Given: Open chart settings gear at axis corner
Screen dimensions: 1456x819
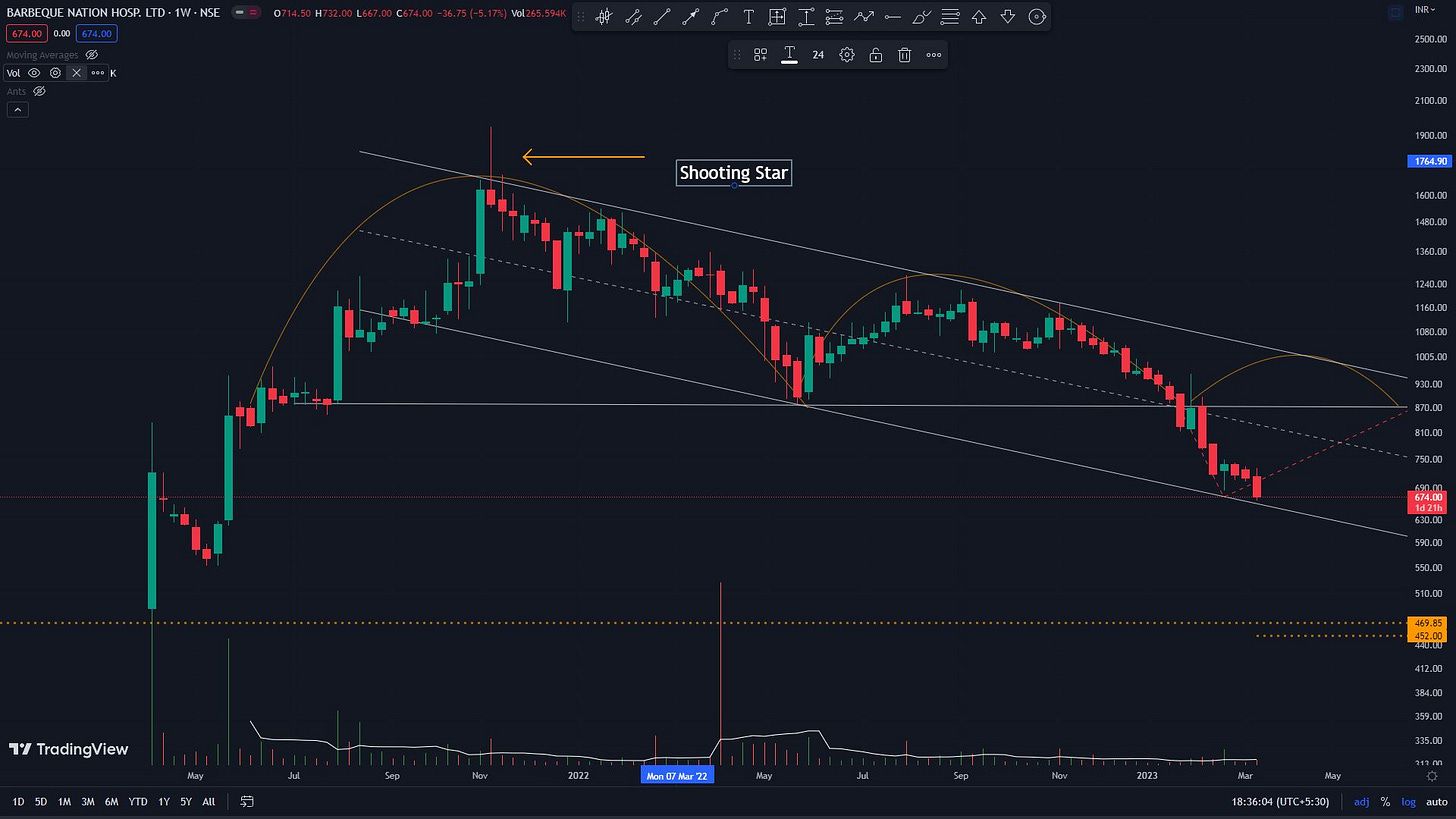Looking at the screenshot, I should tap(1431, 775).
